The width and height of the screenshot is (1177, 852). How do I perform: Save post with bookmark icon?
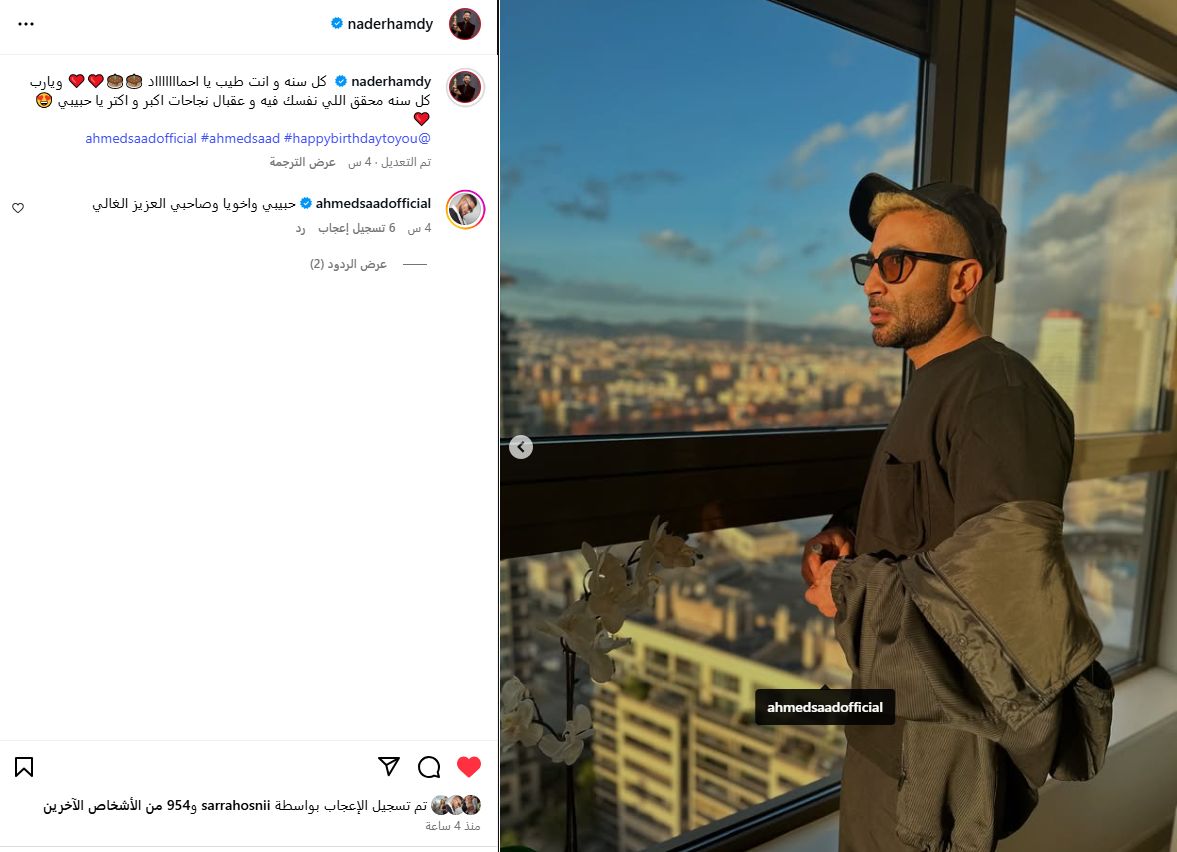pyautogui.click(x=24, y=766)
